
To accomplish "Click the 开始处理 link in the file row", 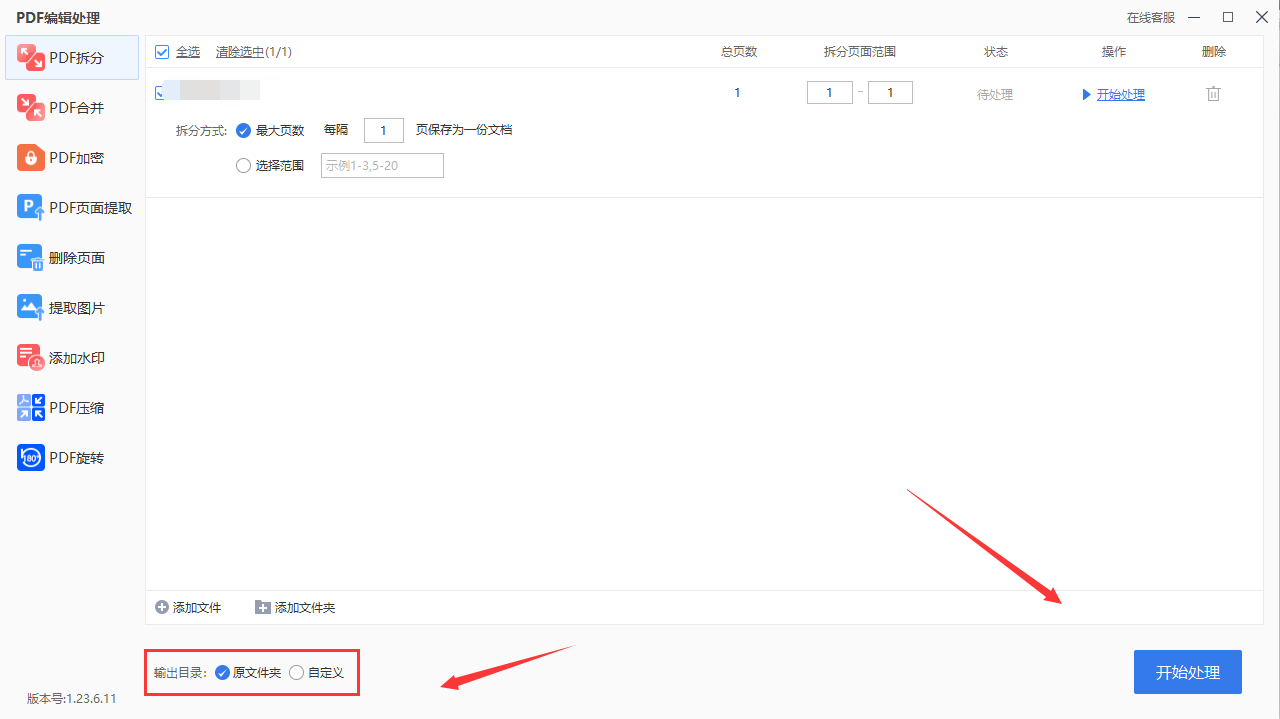I will [x=1120, y=95].
